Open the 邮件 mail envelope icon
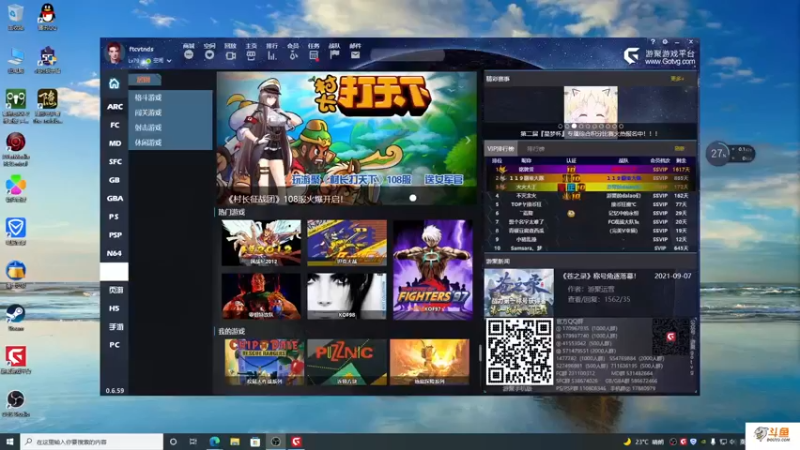This screenshot has width=800, height=450. [356, 55]
